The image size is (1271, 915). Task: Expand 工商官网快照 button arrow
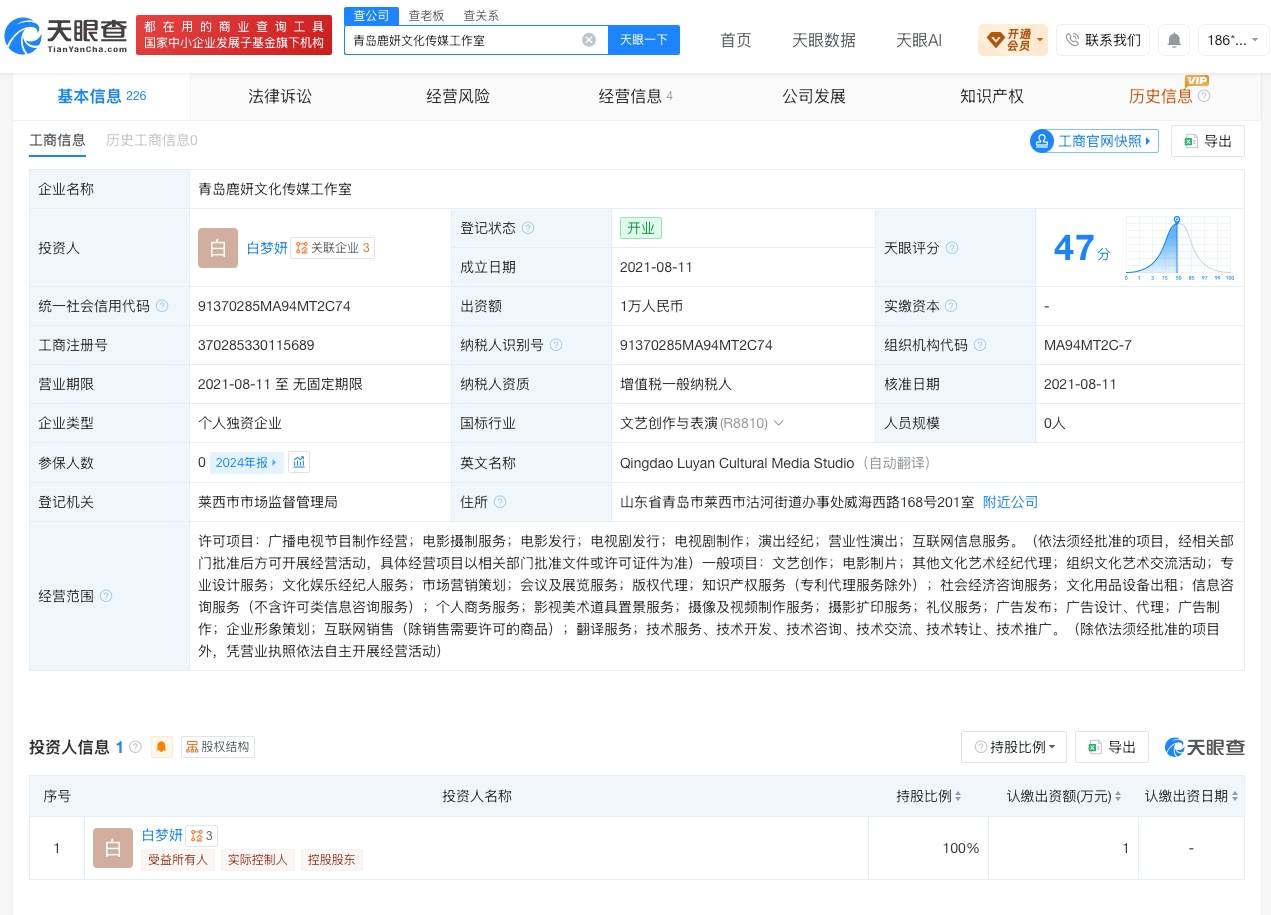point(1149,141)
